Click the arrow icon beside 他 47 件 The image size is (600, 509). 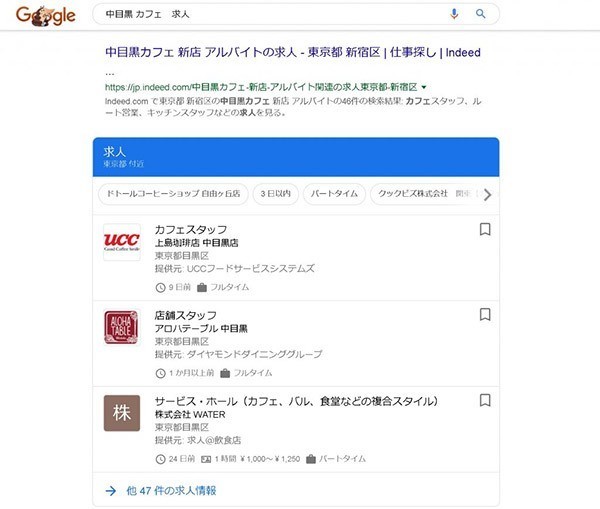pos(111,491)
